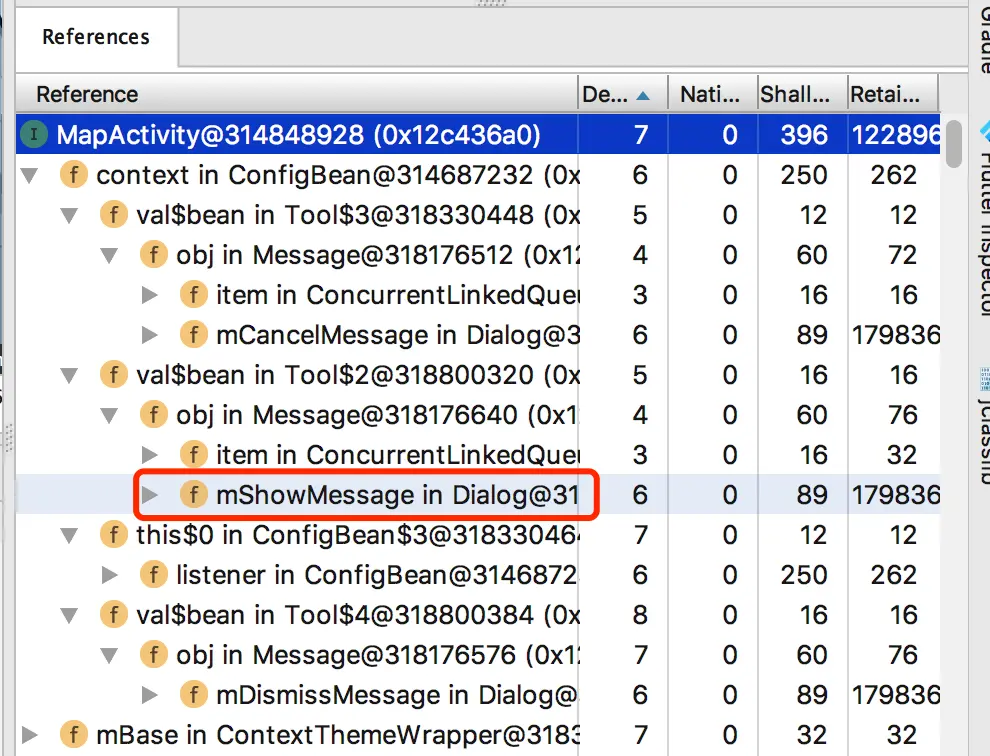990x756 pixels.
Task: Click the field icon of this$0 in ConfigBean$3
Action: pos(114,535)
